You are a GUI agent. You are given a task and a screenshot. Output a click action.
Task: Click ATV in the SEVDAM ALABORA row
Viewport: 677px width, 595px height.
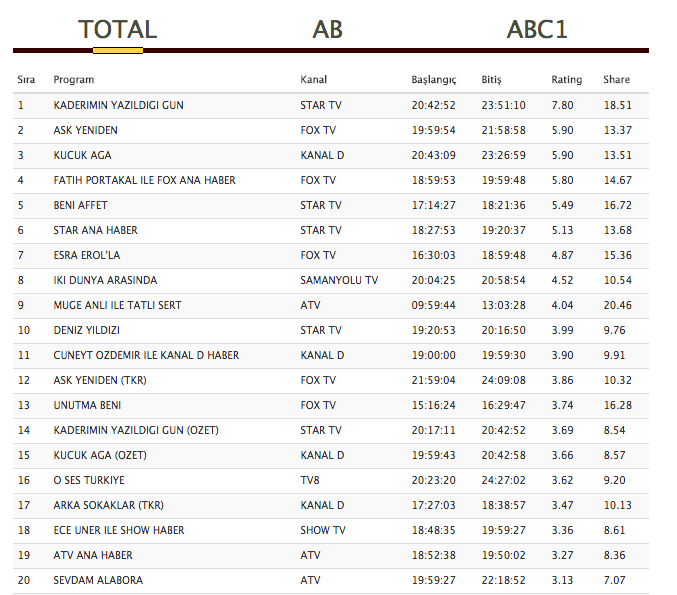pos(310,581)
